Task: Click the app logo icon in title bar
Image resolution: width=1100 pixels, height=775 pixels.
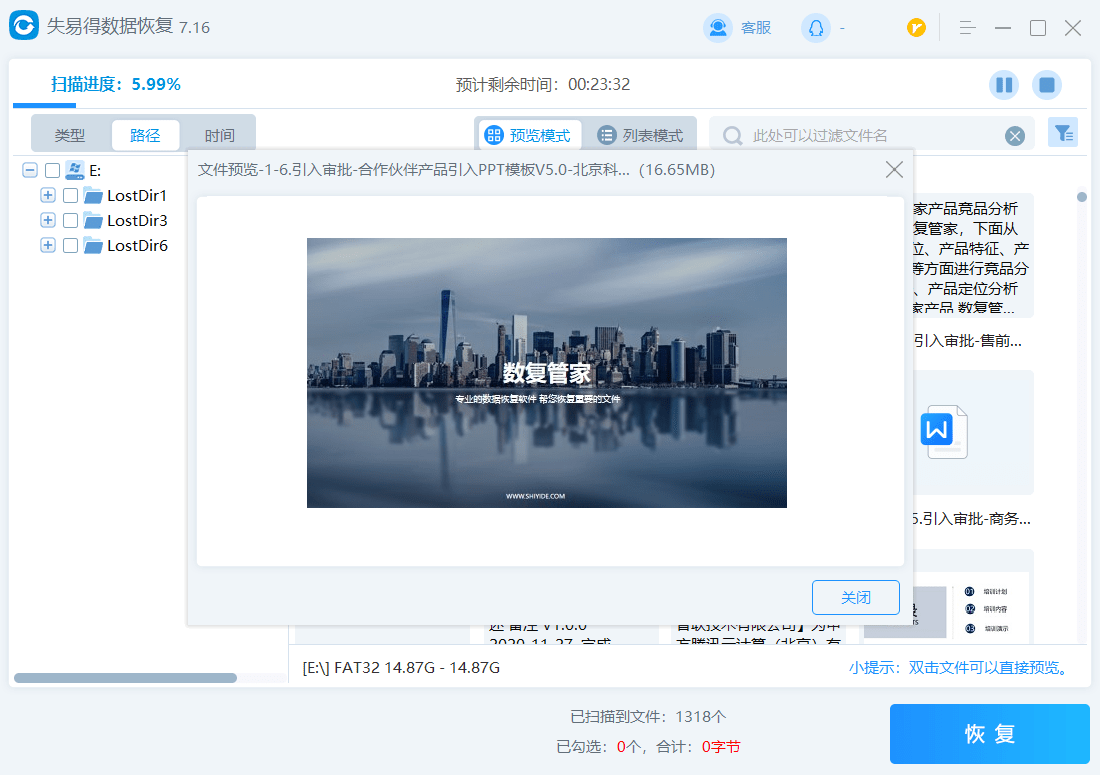Action: (24, 26)
